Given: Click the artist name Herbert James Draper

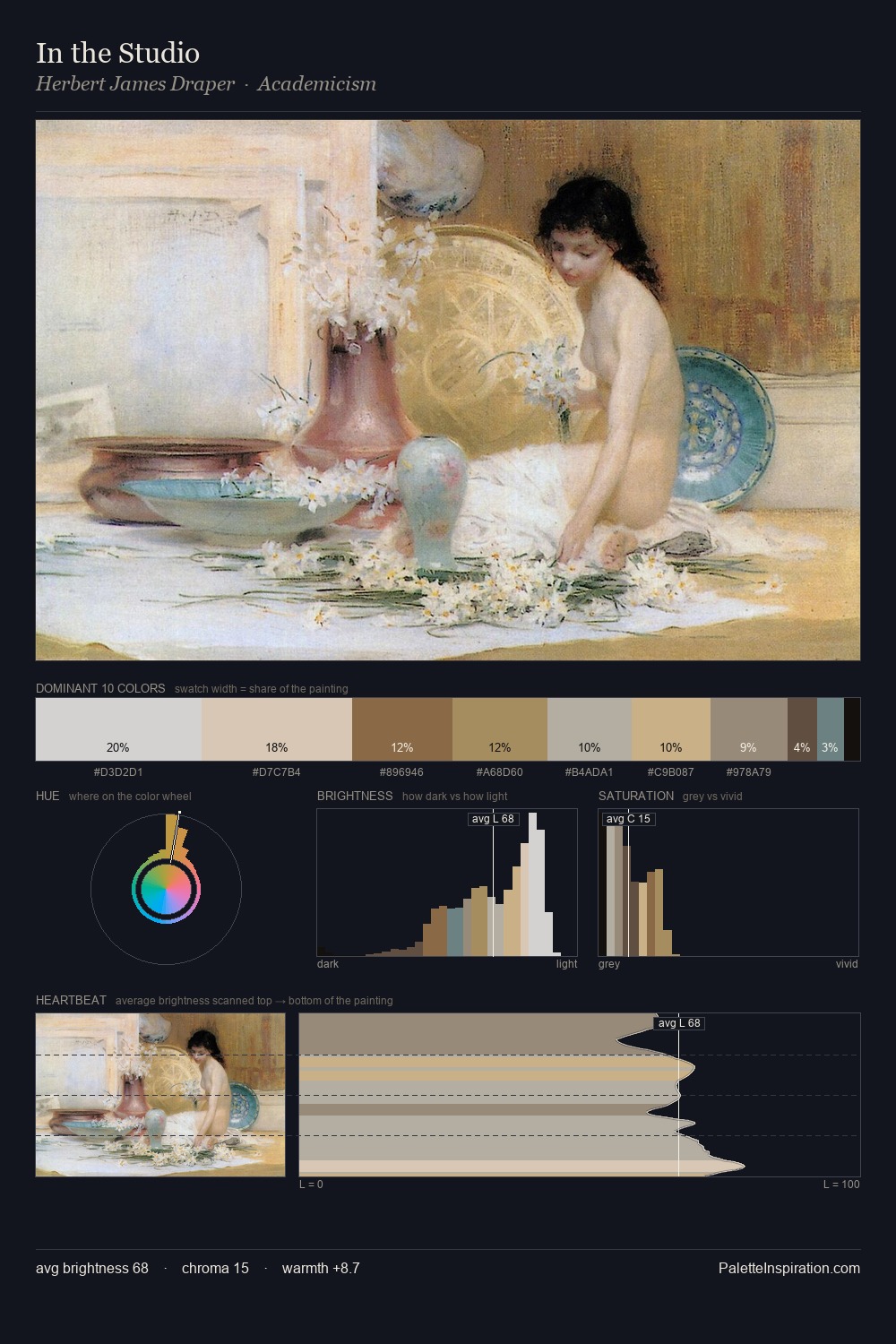Looking at the screenshot, I should pos(135,84).
